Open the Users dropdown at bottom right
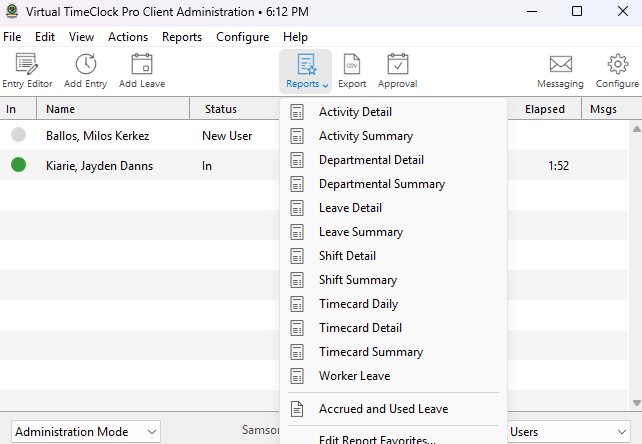The width and height of the screenshot is (642, 444). (569, 432)
